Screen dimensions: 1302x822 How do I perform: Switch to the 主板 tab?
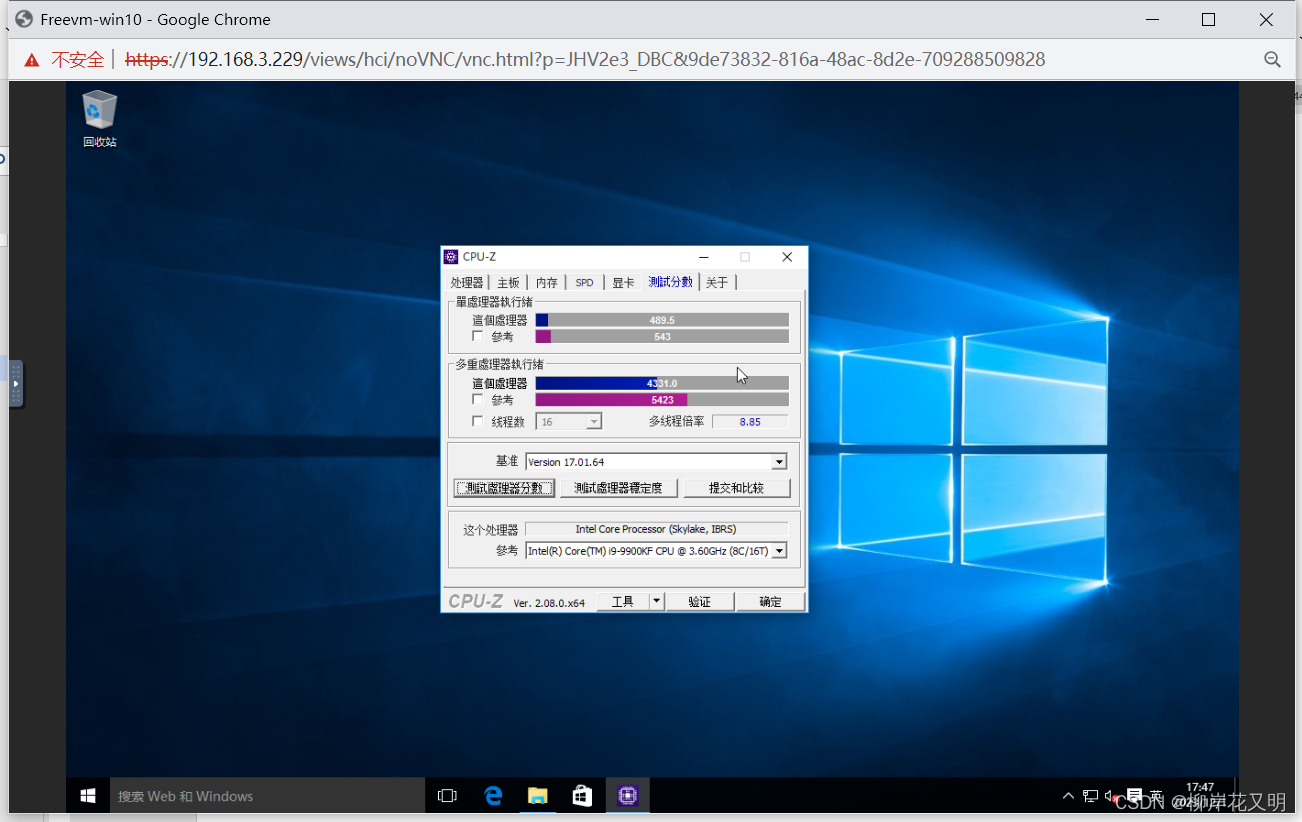click(508, 283)
